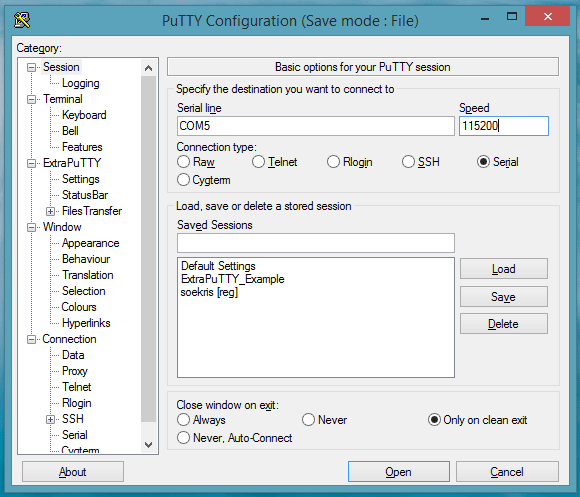Viewport: 580px width, 497px height.
Task: Collapse the Session tree node
Action: [31, 67]
